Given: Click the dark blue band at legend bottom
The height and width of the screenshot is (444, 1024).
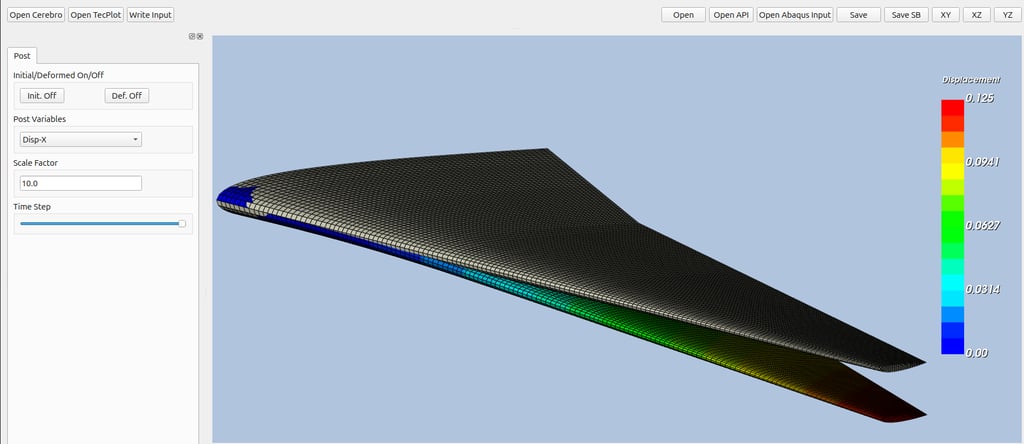Looking at the screenshot, I should (x=952, y=346).
